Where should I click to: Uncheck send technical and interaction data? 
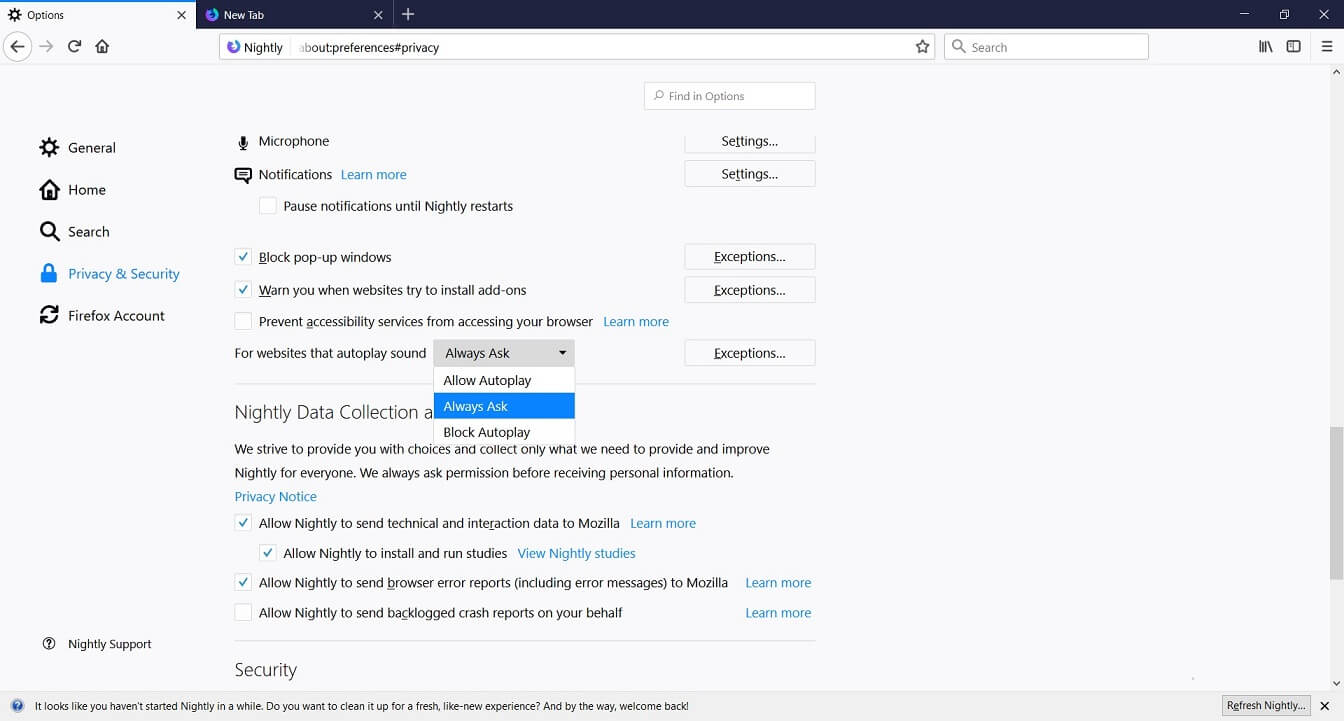coord(243,522)
